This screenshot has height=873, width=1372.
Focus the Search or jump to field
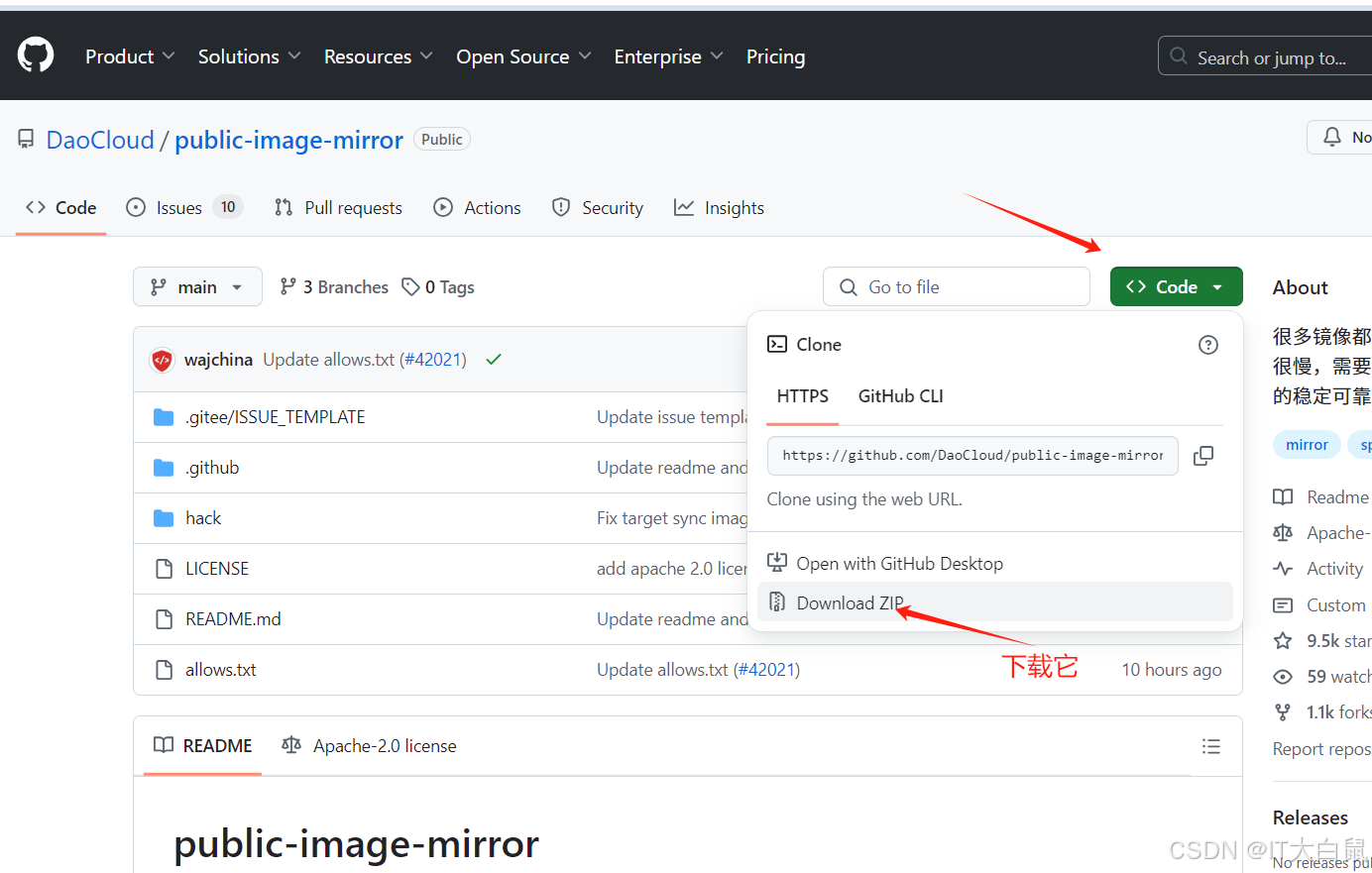[1265, 56]
